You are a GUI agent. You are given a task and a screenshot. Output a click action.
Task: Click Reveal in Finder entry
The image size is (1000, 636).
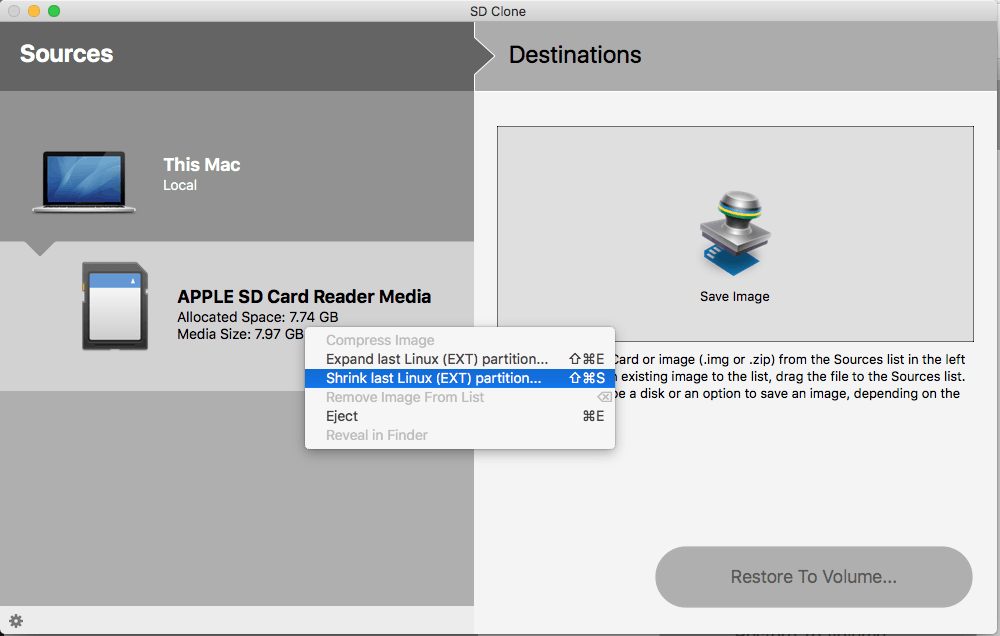(460, 436)
